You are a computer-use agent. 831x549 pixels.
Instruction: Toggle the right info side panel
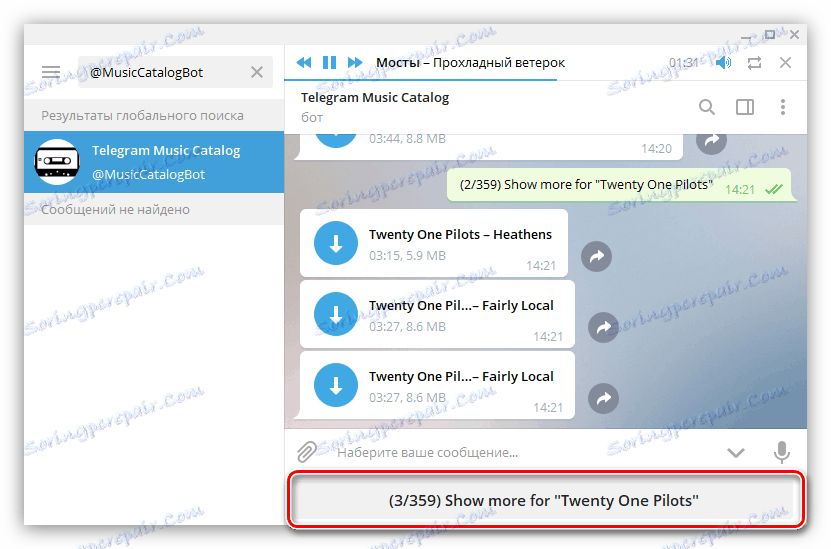(x=745, y=107)
